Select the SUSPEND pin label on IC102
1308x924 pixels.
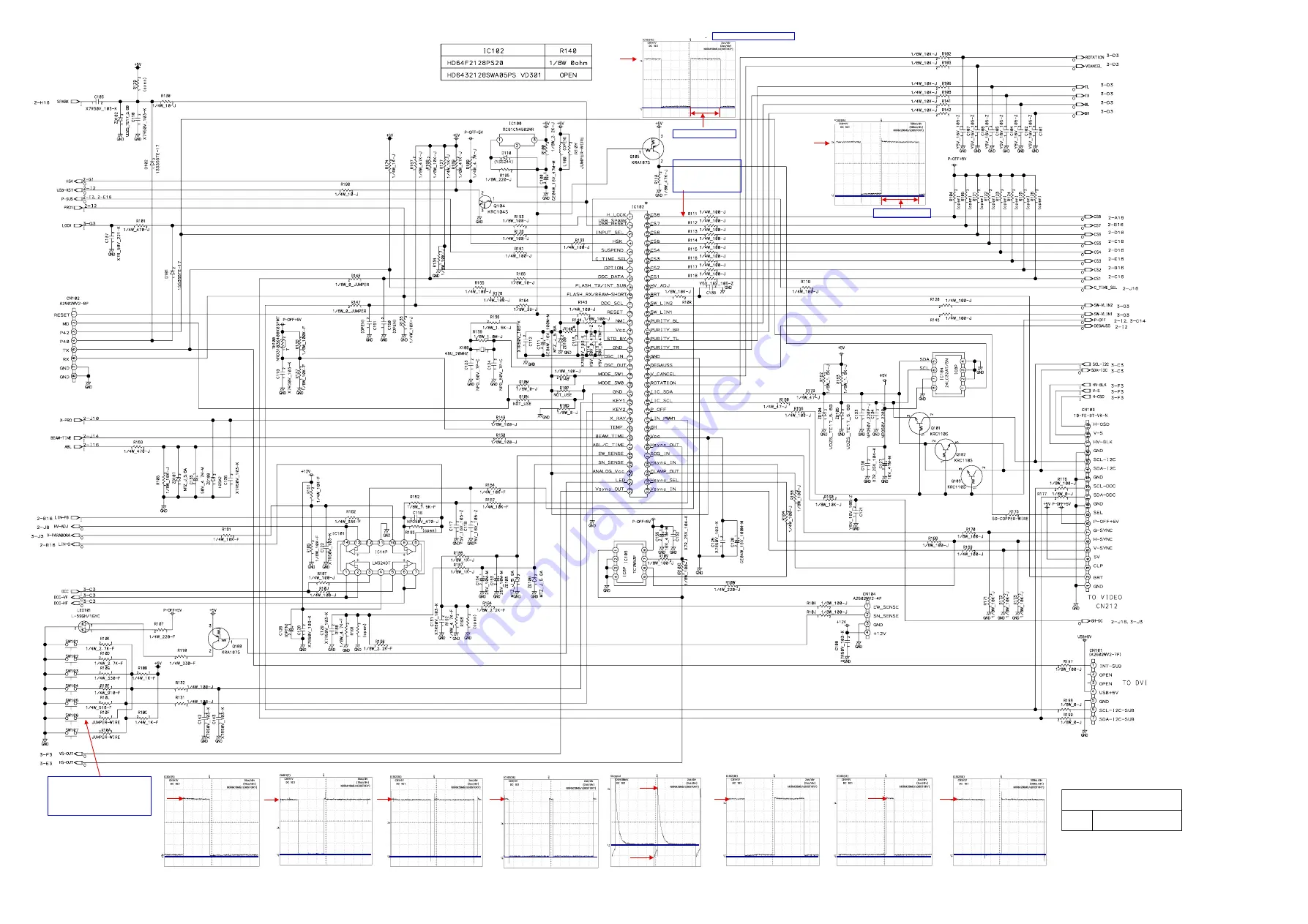[613, 250]
